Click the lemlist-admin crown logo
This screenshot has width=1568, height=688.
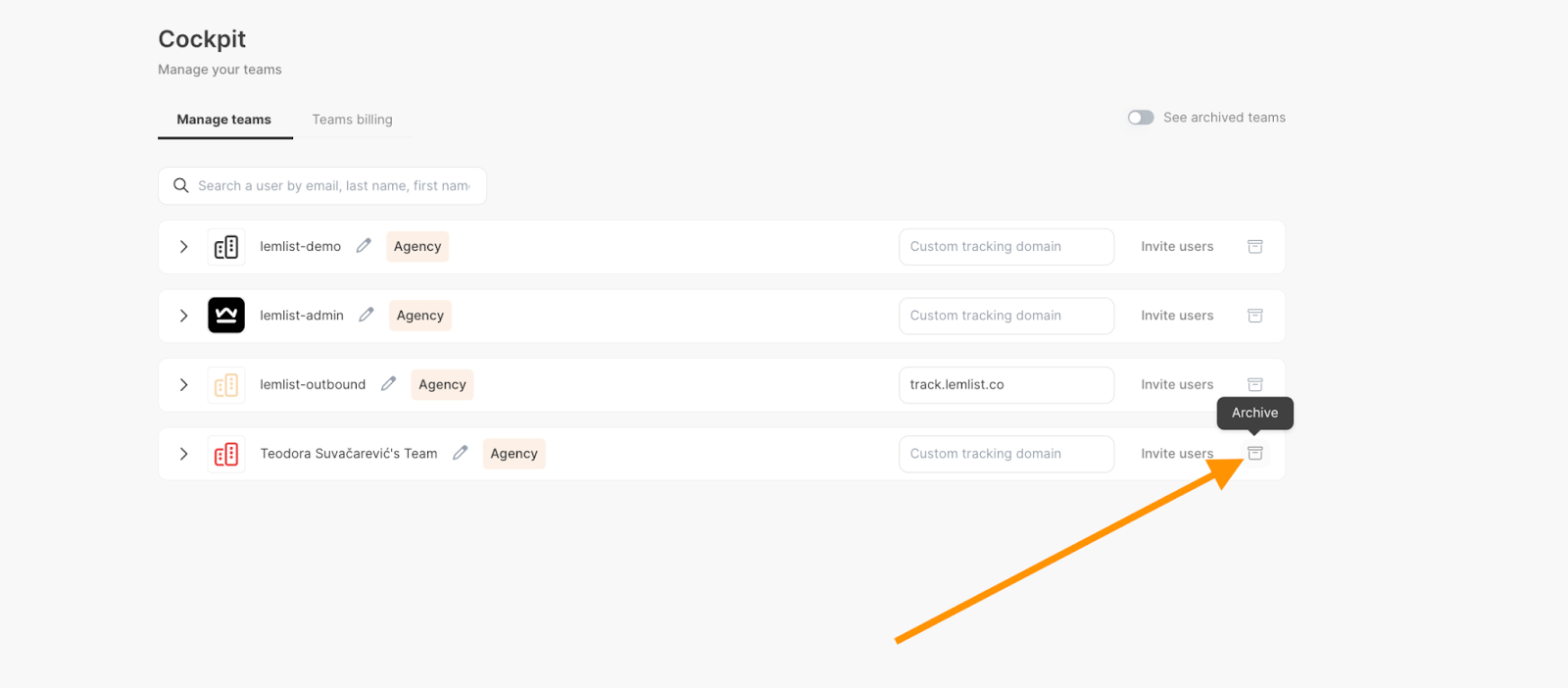click(x=226, y=316)
